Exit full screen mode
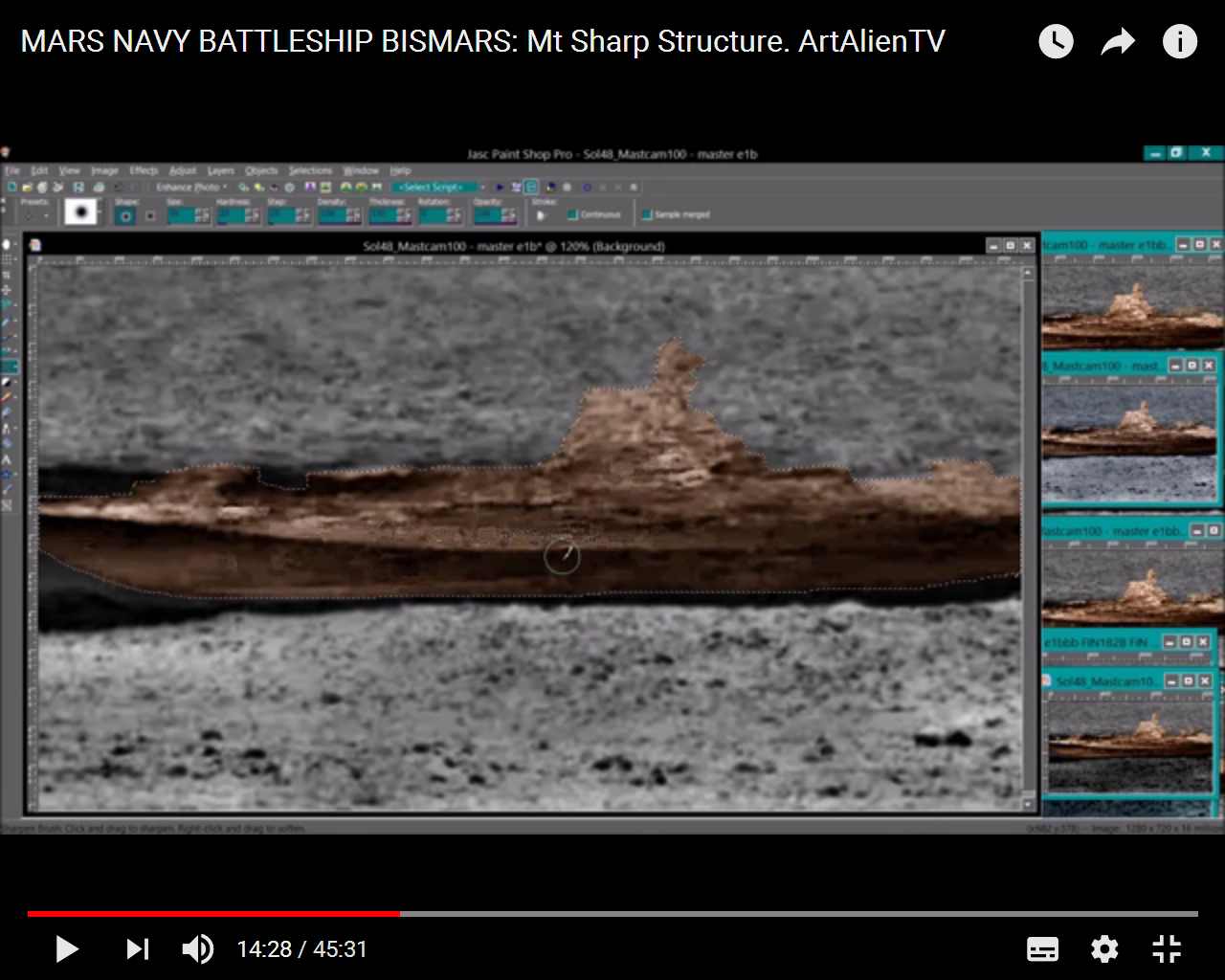1225x980 pixels. [1167, 948]
